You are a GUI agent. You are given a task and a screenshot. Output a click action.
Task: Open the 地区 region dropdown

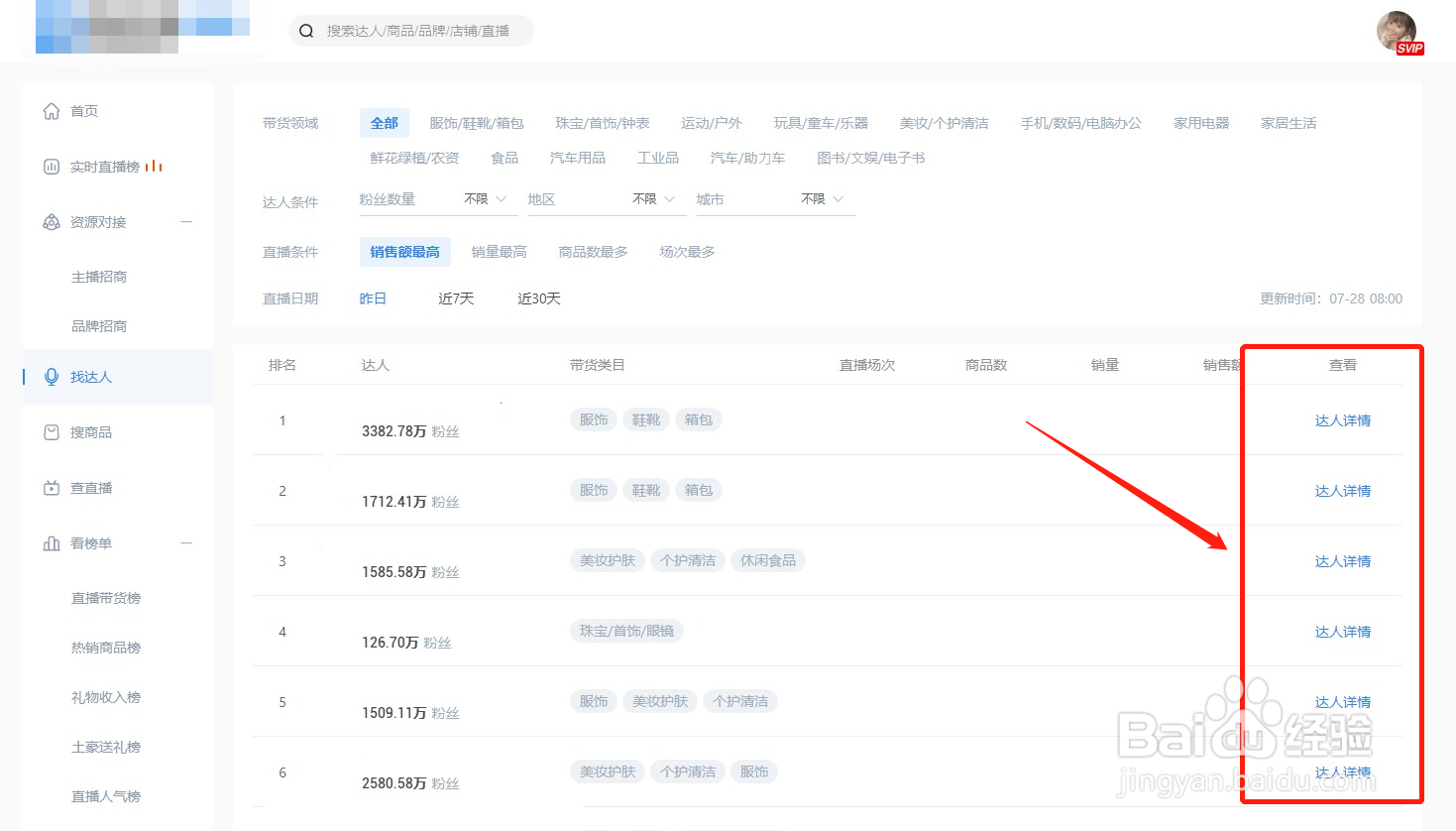pyautogui.click(x=652, y=198)
